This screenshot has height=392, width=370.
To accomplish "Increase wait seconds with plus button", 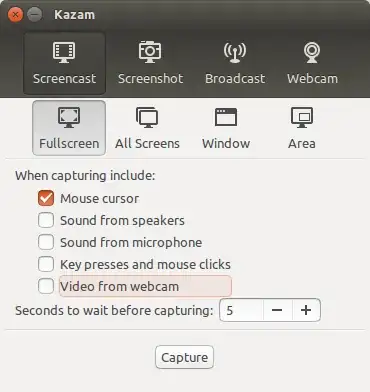I will tap(306, 310).
